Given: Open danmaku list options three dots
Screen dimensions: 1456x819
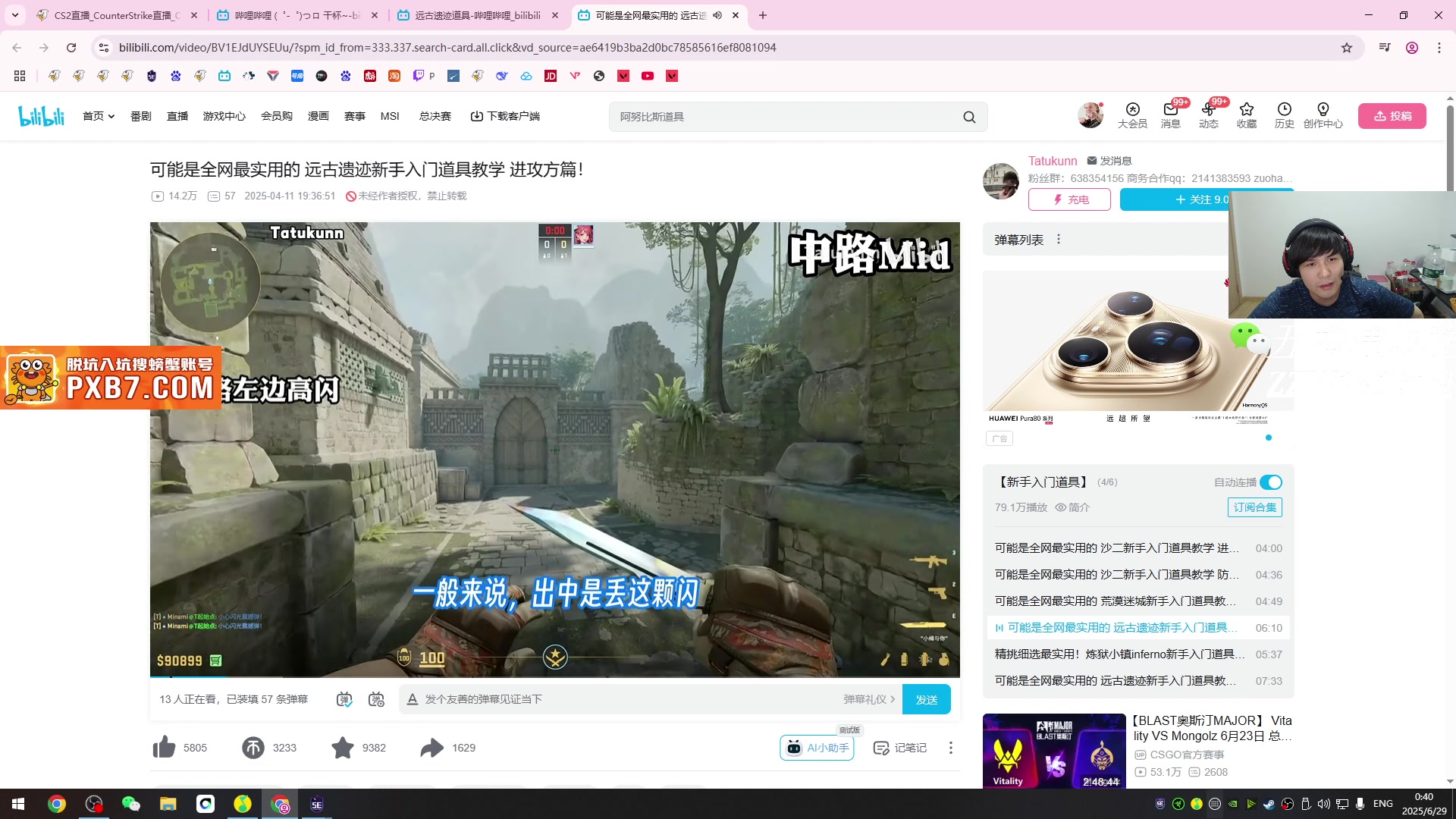Looking at the screenshot, I should 1059,240.
